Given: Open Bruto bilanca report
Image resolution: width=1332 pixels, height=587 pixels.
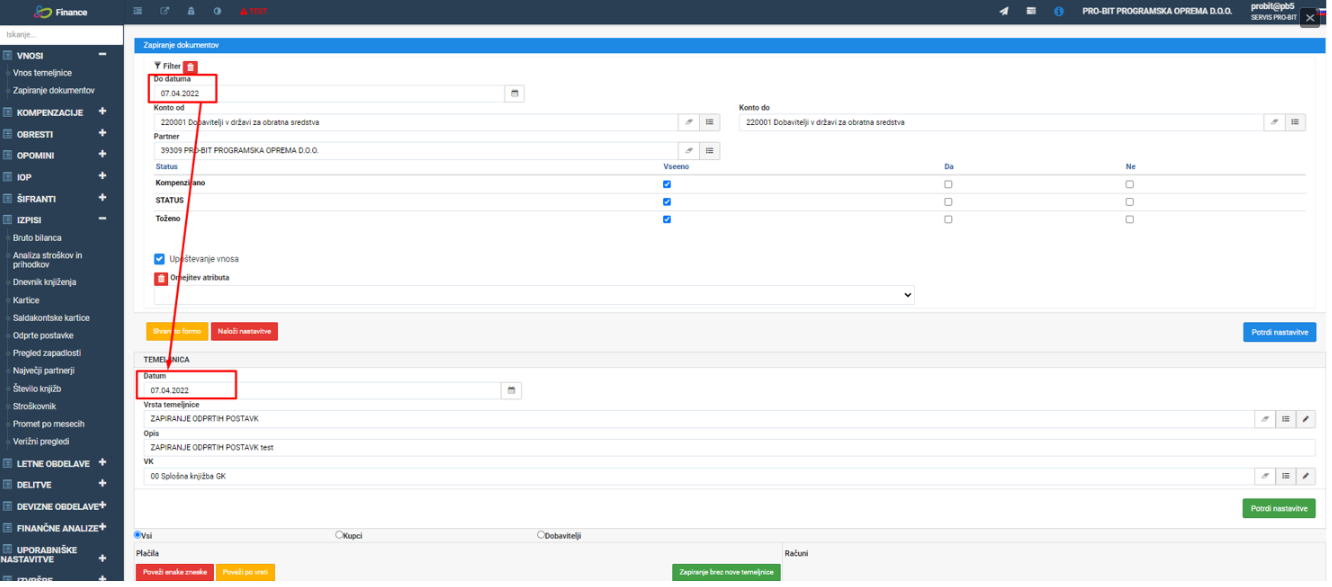Looking at the screenshot, I should (37, 238).
